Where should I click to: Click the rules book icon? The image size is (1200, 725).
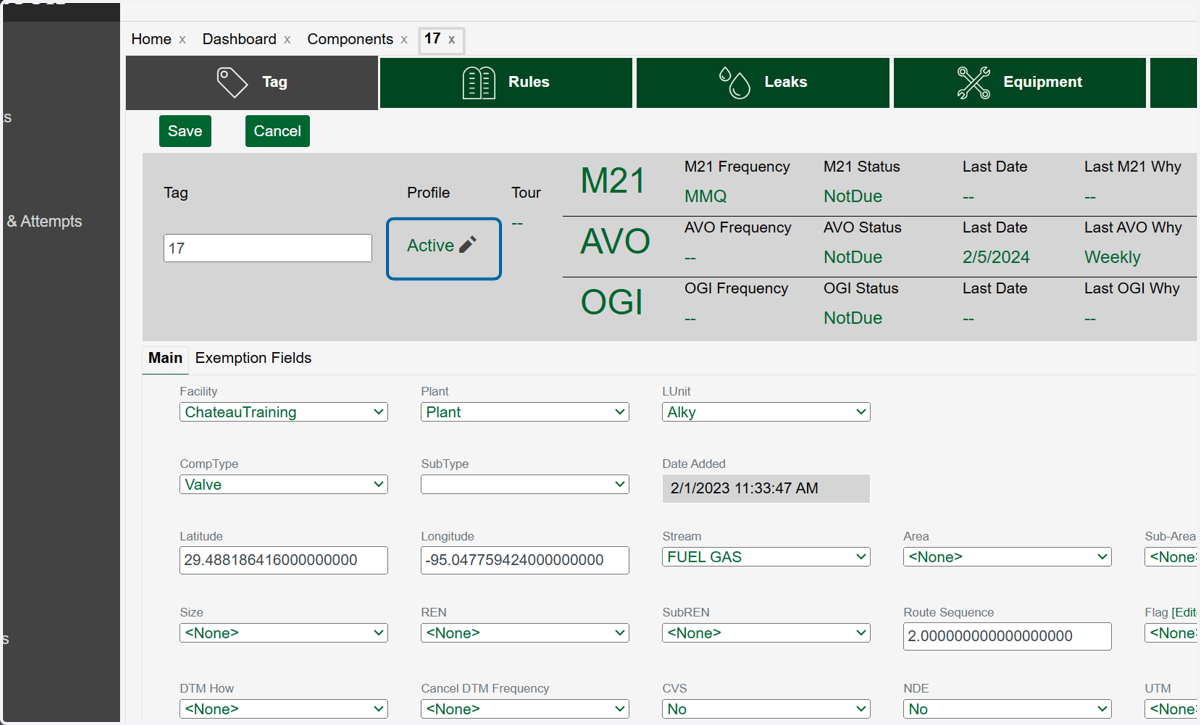click(x=479, y=82)
